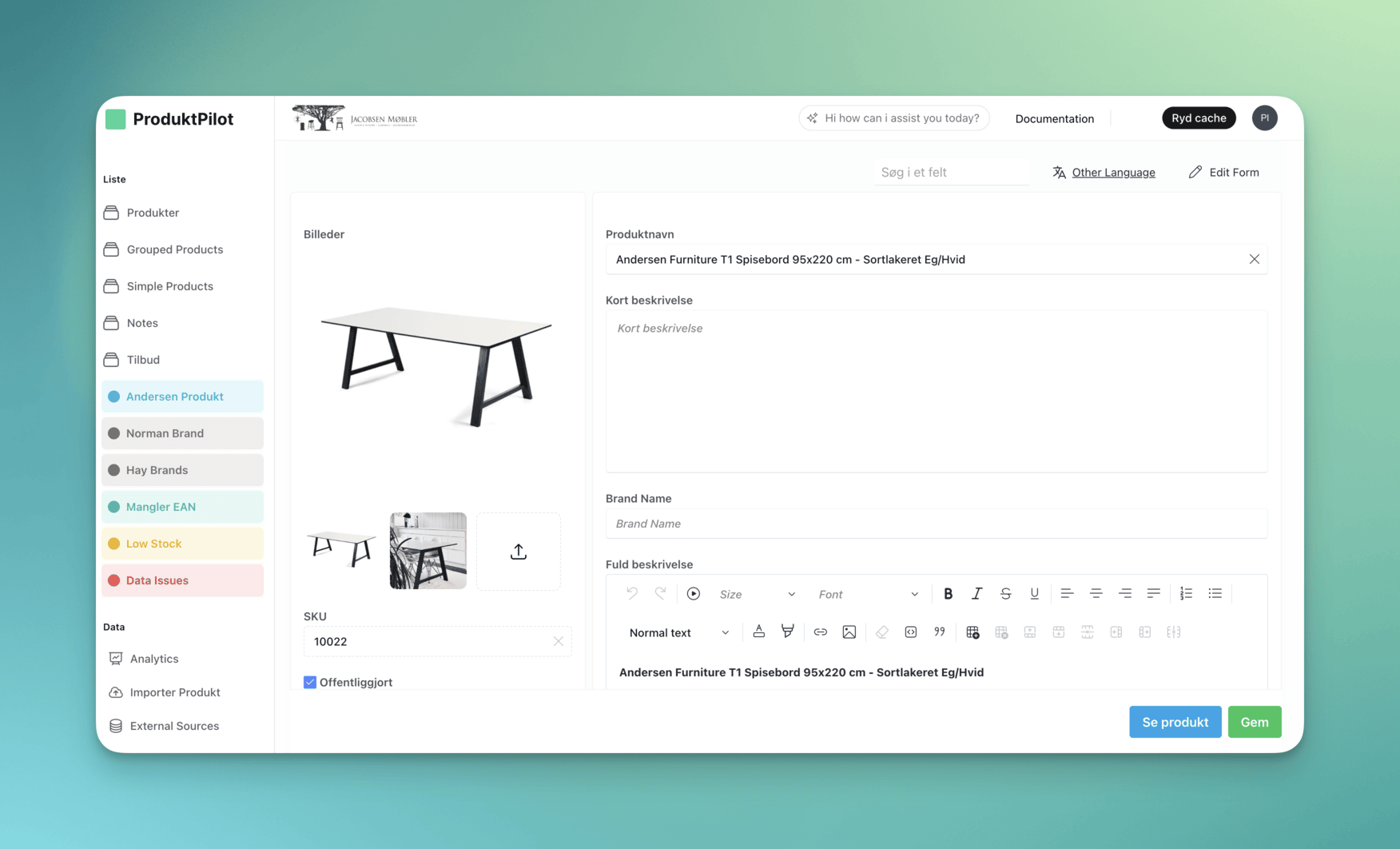Insert a blockquote
The image size is (1400, 849).
tap(939, 632)
